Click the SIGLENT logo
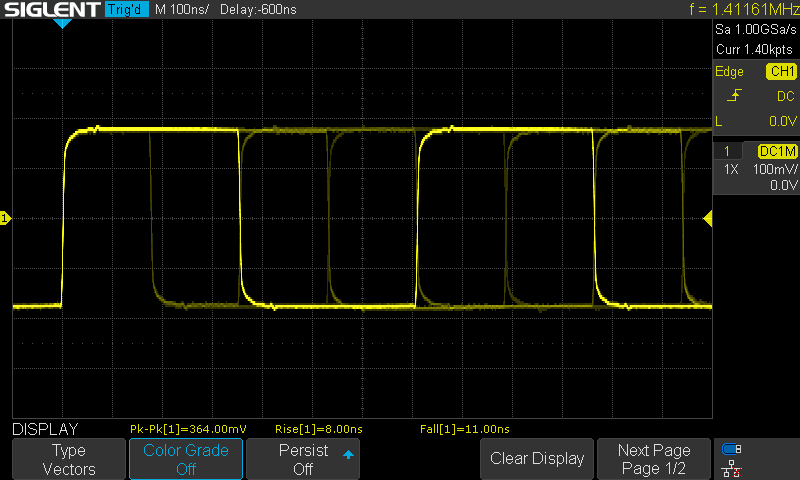This screenshot has height=480, width=800. [51, 10]
